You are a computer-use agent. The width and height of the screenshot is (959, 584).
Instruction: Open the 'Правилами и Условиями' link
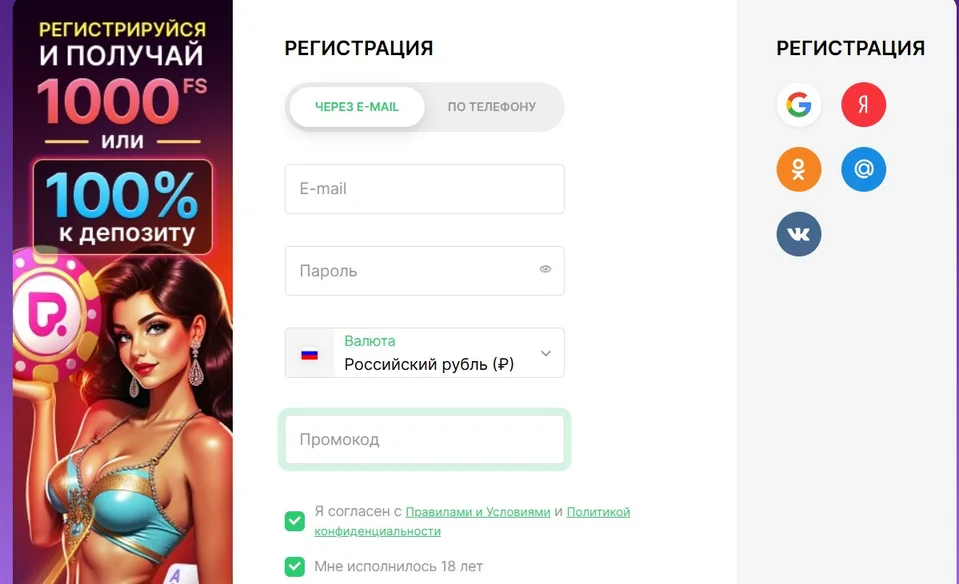(478, 512)
